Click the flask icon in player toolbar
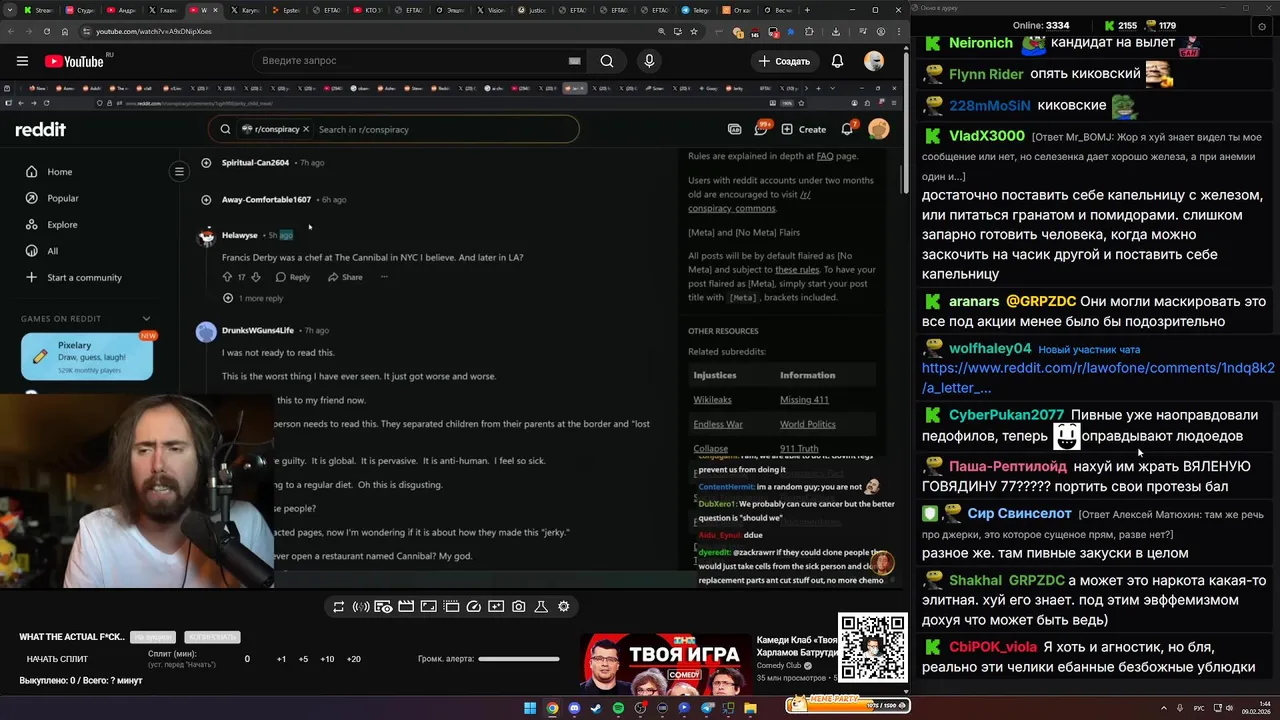Image resolution: width=1280 pixels, height=720 pixels. pos(541,606)
